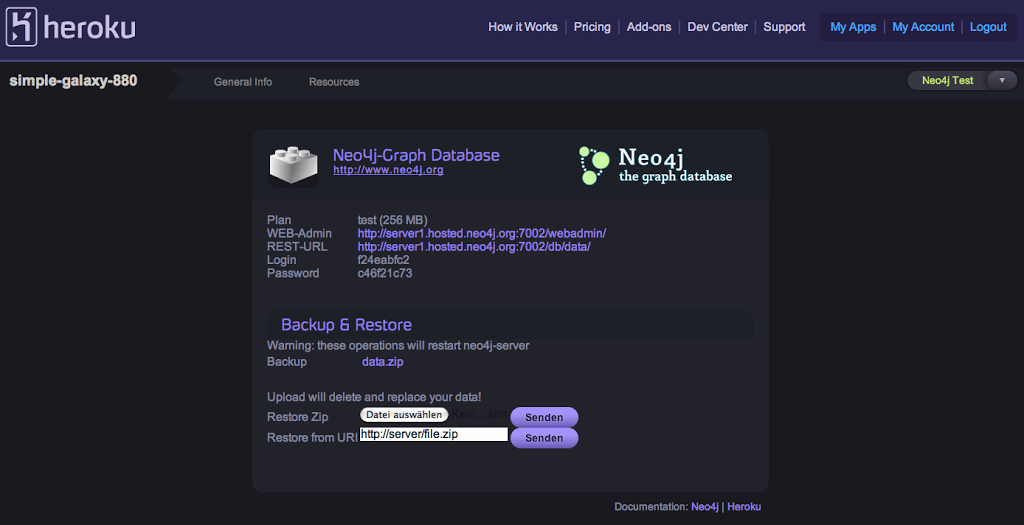Click Logout

point(988,27)
